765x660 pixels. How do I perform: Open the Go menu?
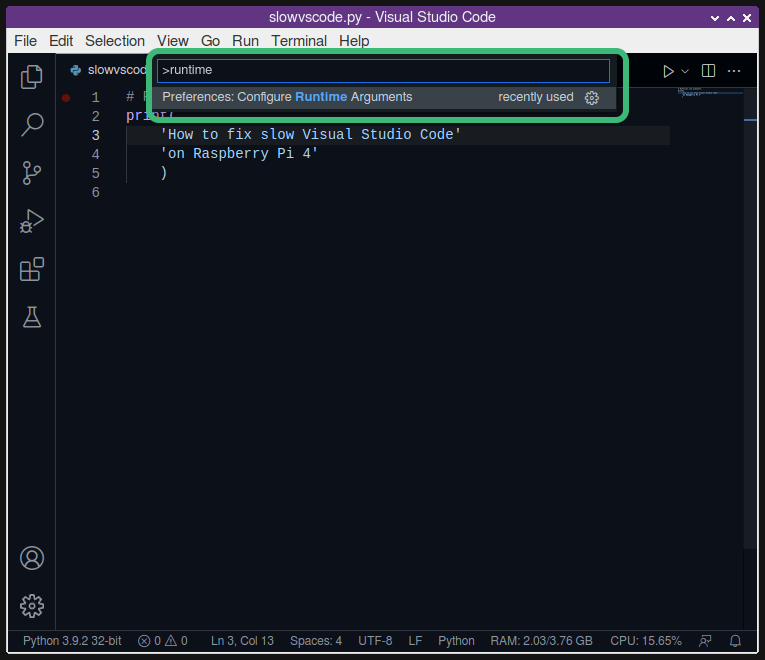pos(210,41)
